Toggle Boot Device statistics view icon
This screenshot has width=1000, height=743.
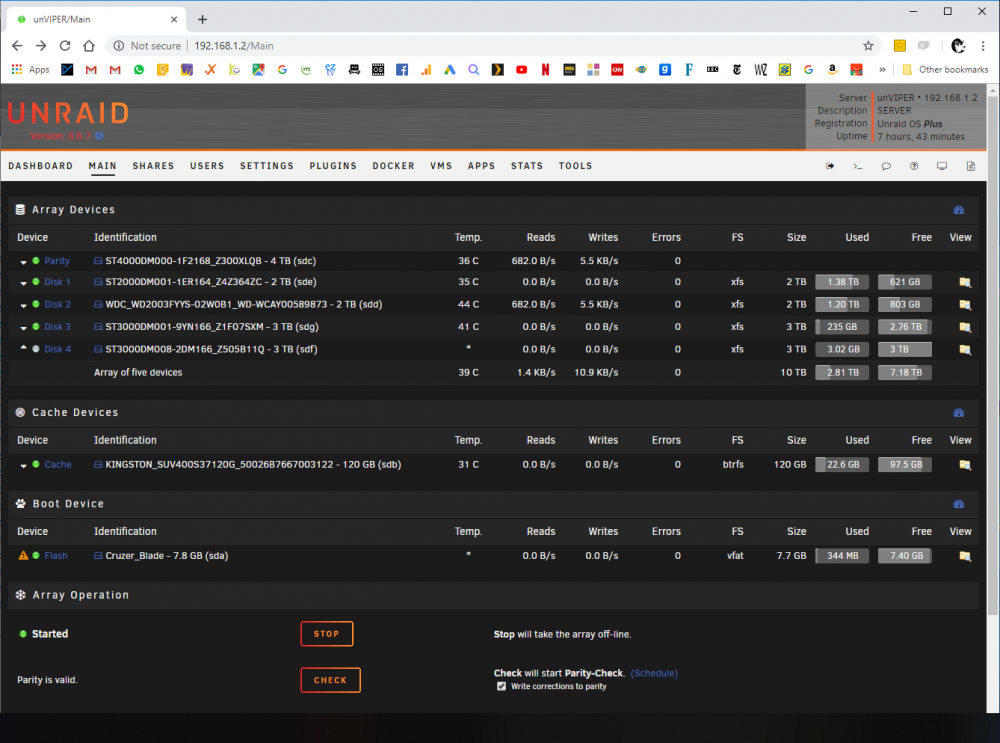point(959,504)
